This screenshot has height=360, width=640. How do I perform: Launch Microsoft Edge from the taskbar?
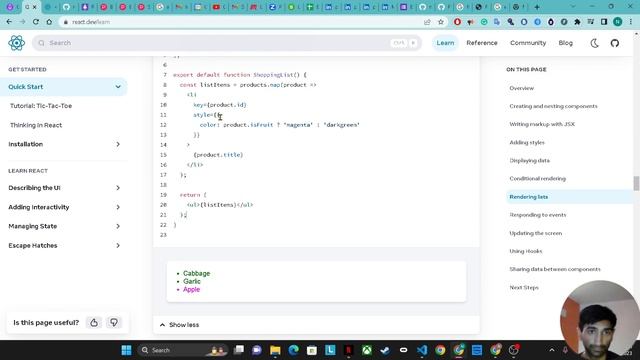293,350
